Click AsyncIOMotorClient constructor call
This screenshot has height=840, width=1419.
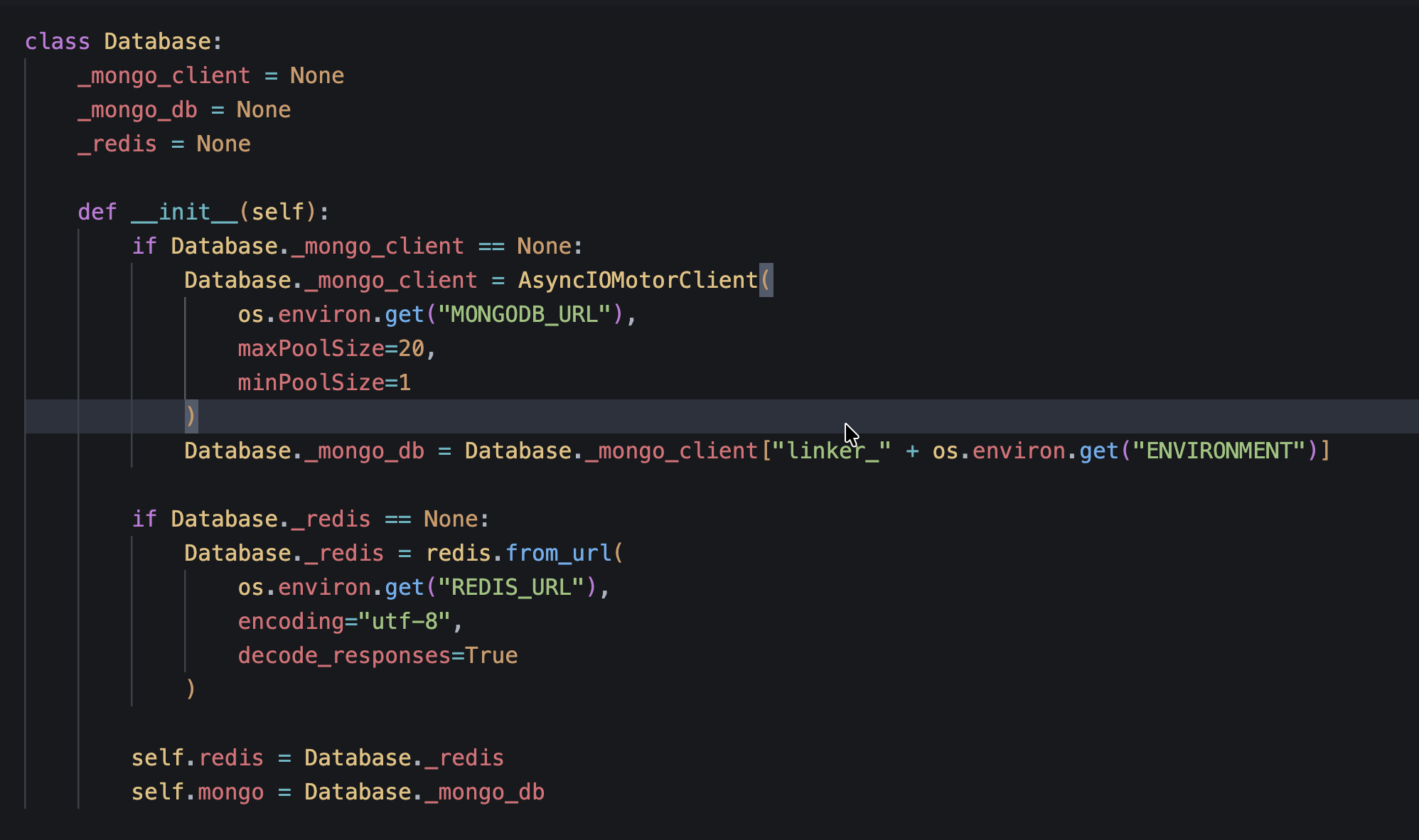638,280
